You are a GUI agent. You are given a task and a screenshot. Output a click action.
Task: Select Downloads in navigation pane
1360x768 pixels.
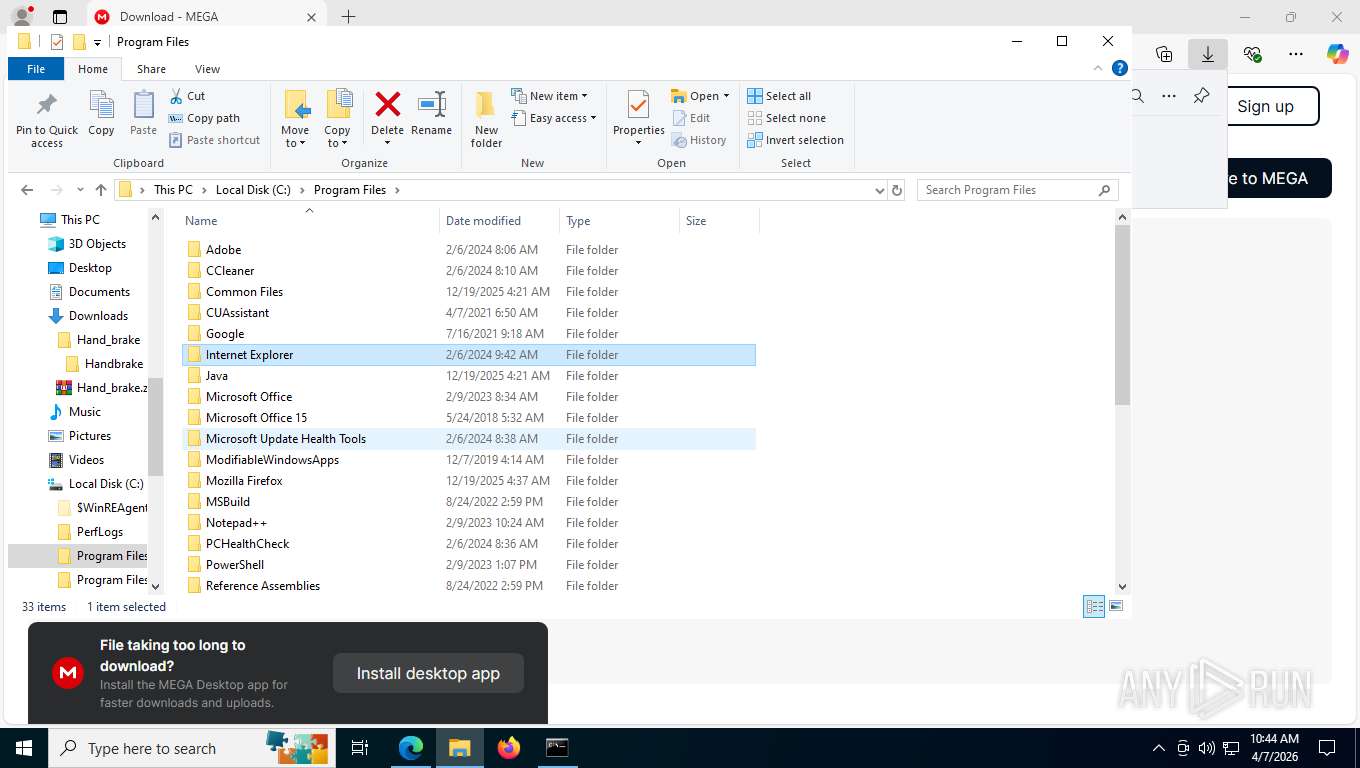pos(98,316)
